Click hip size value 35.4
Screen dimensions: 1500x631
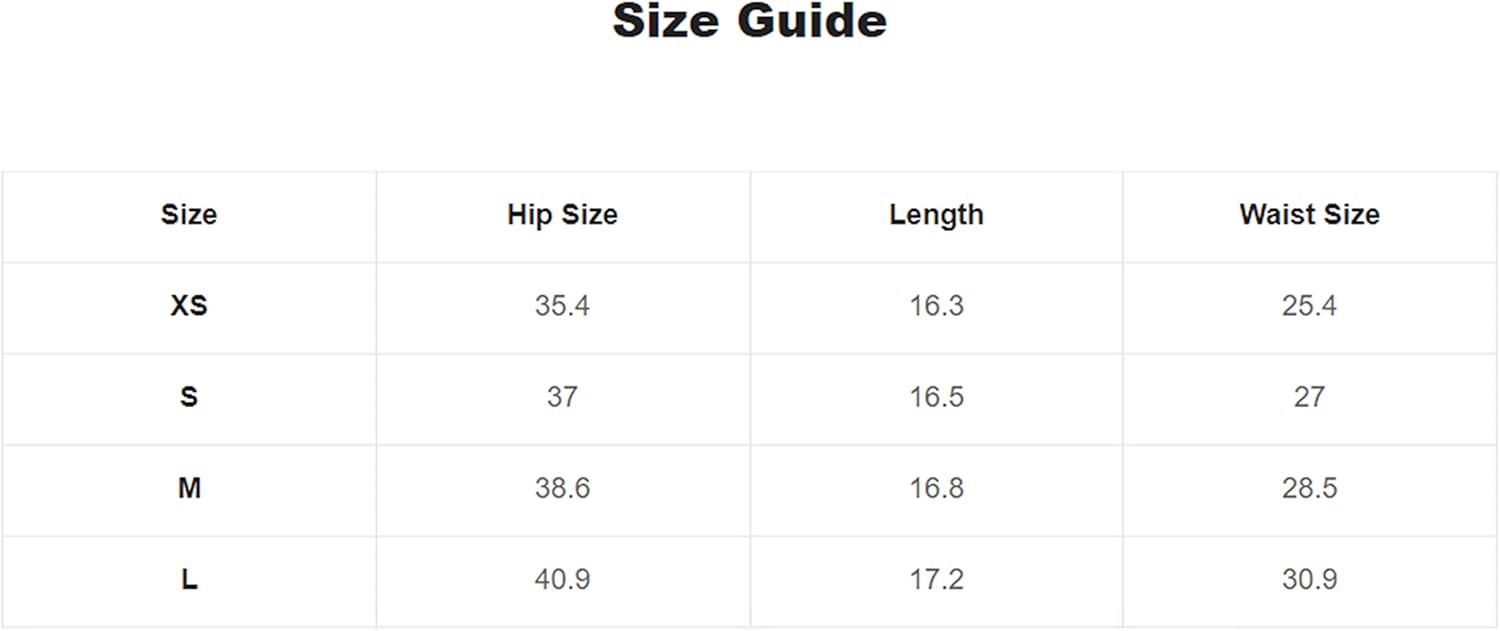pos(562,305)
